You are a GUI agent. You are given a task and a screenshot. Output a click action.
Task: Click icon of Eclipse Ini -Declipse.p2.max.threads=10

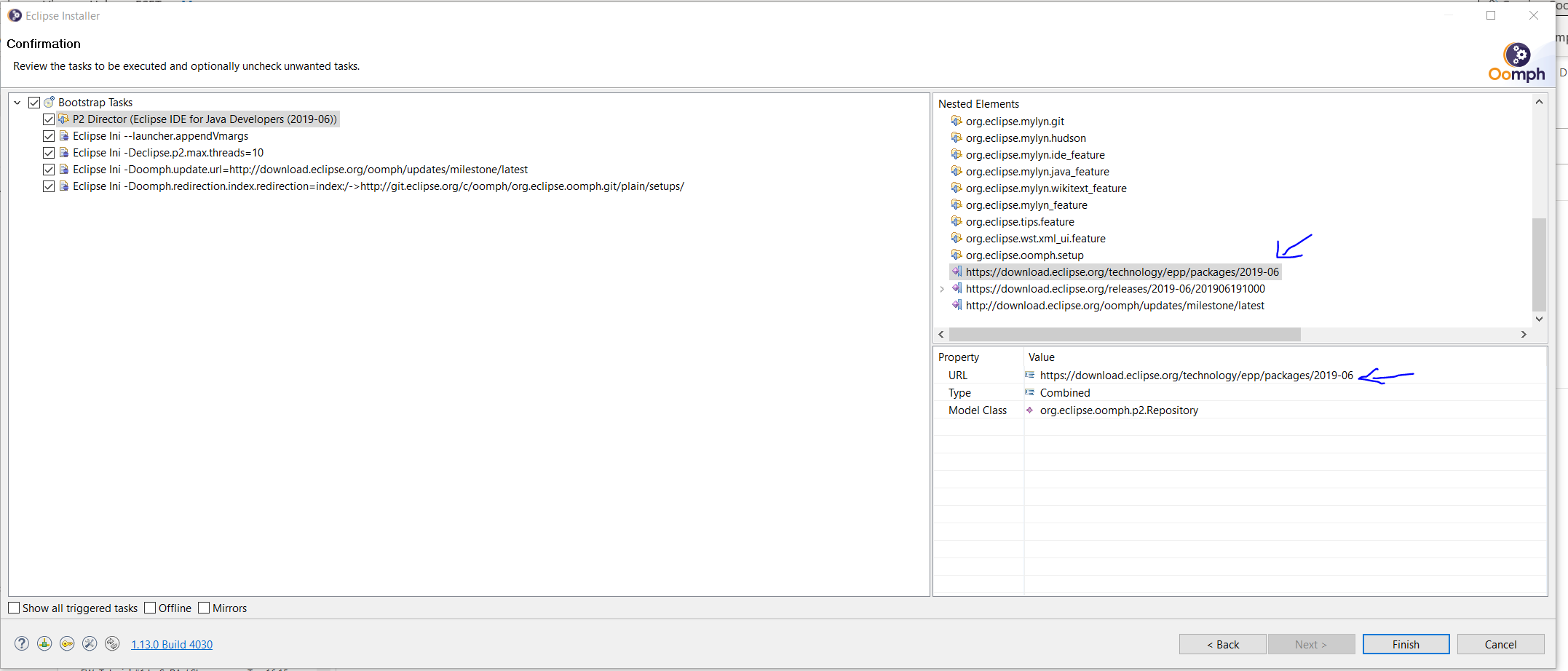click(64, 153)
